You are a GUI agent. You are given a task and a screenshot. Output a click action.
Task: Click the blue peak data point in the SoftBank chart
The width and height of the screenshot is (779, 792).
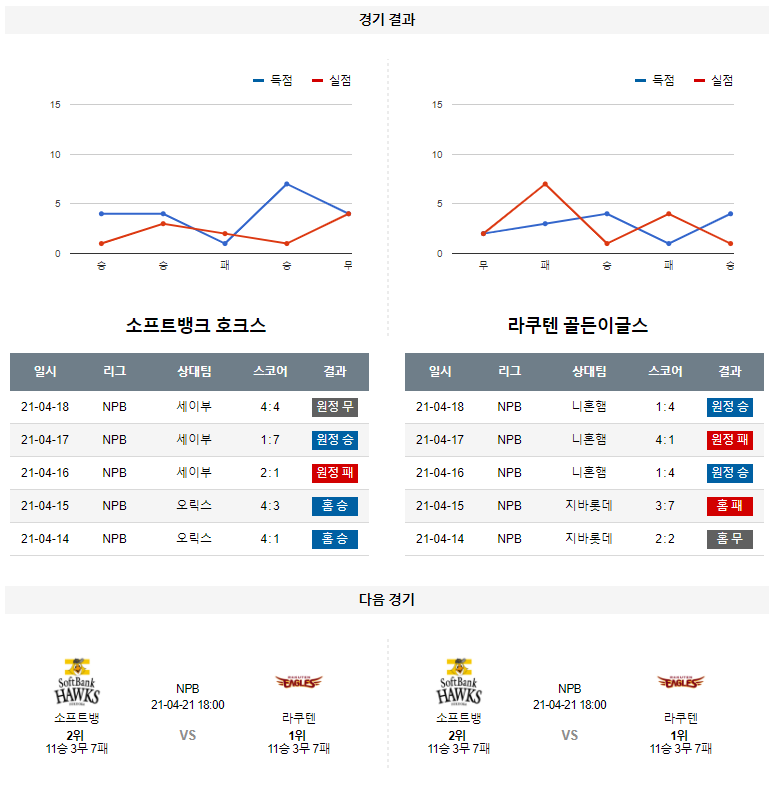click(287, 184)
